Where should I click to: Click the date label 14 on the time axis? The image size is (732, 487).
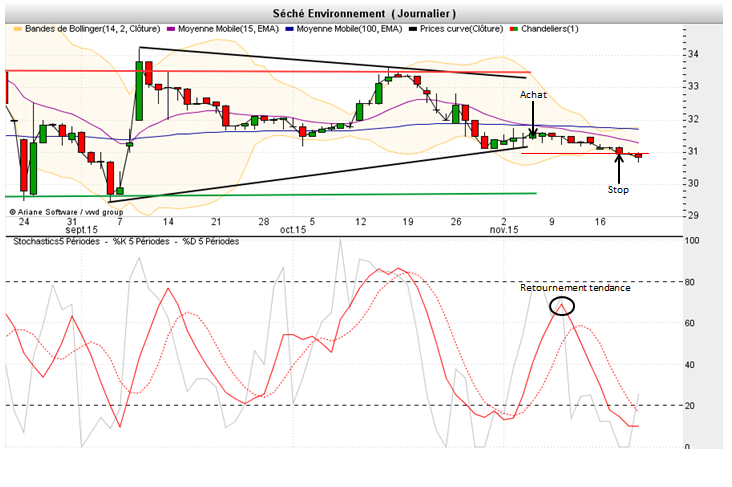pos(168,221)
